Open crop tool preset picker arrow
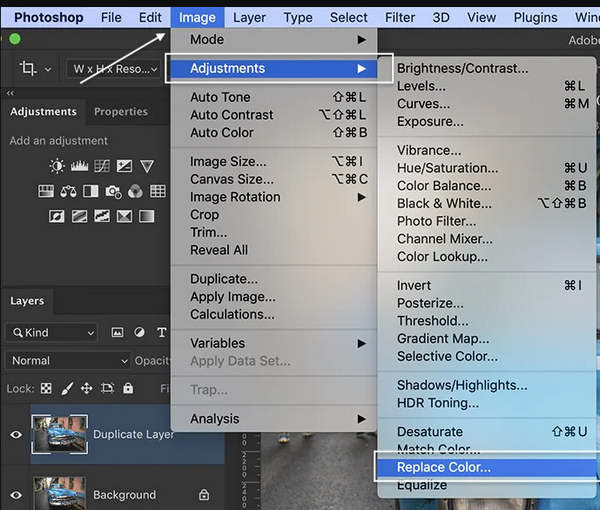Screen dimensions: 600x510 tap(48, 69)
